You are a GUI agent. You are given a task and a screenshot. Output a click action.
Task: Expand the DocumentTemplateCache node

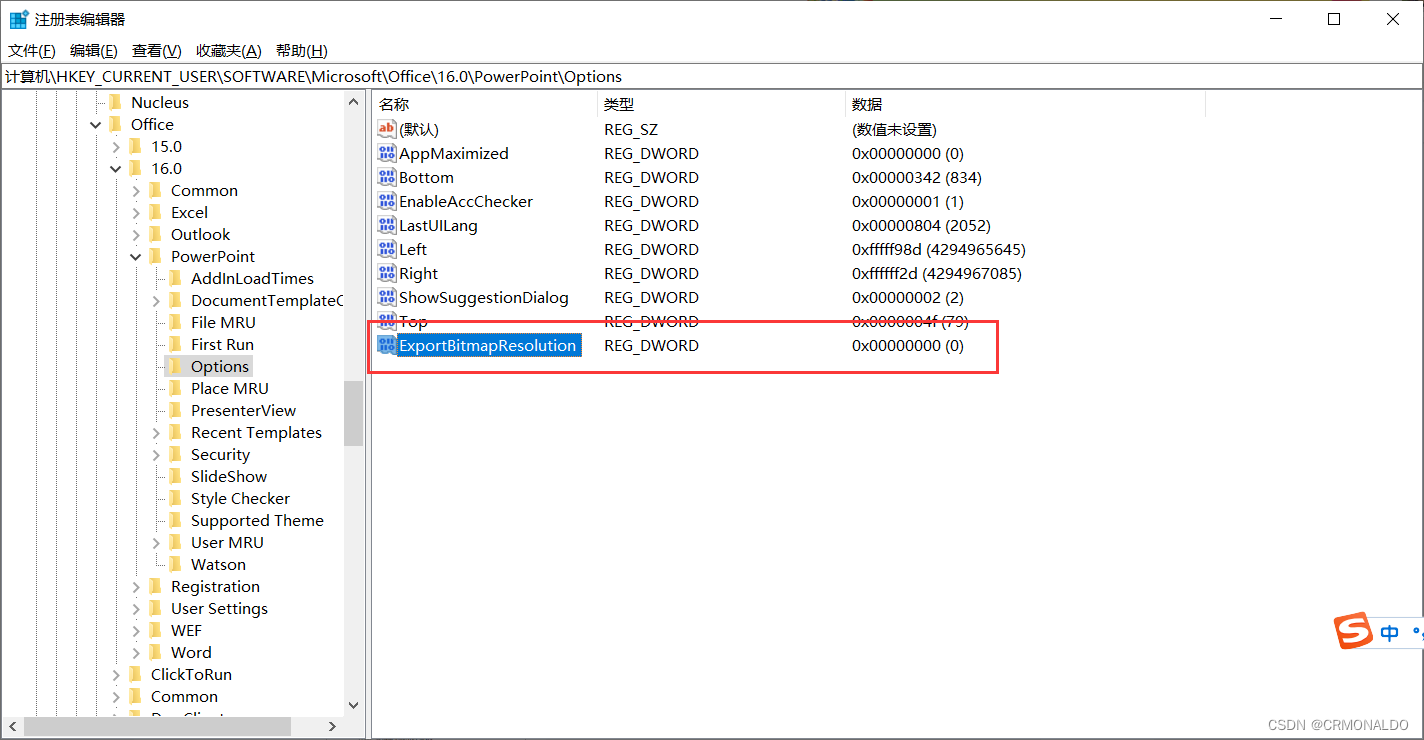tap(156, 301)
